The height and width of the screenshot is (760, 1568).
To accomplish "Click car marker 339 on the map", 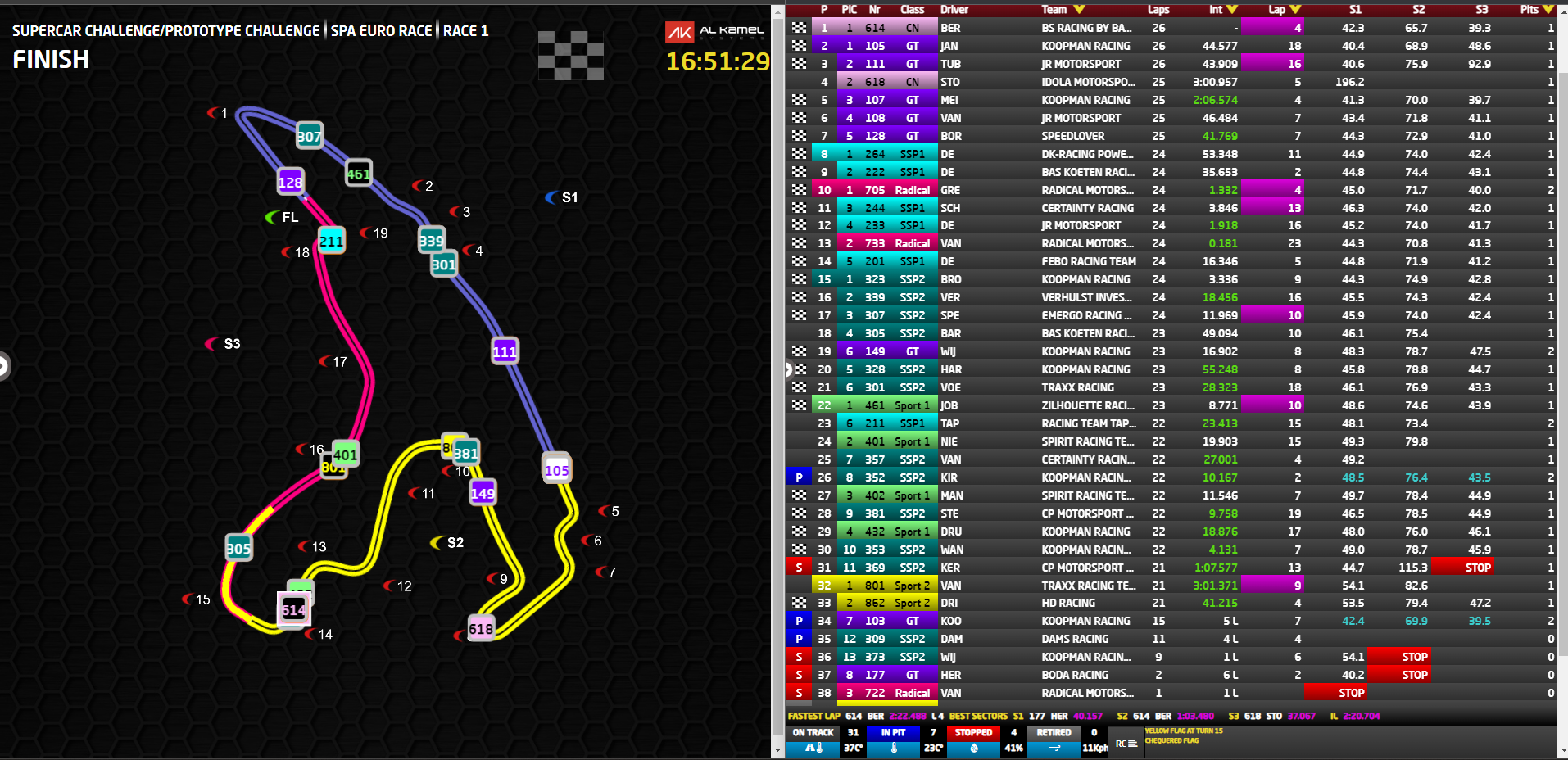I will click(x=431, y=240).
